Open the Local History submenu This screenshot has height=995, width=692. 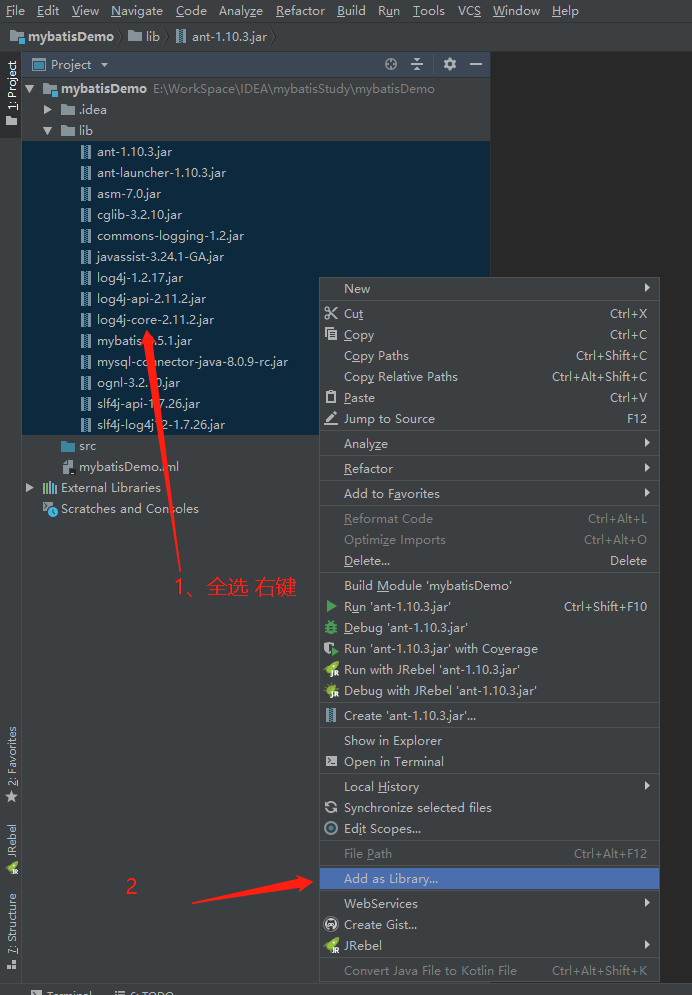coord(489,786)
